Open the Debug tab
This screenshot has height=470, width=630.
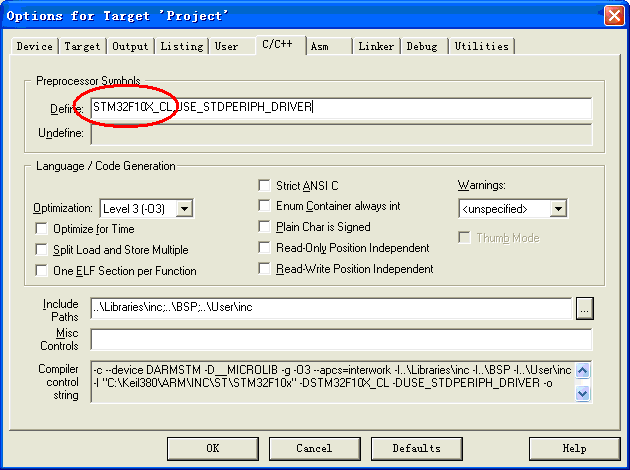(x=422, y=46)
